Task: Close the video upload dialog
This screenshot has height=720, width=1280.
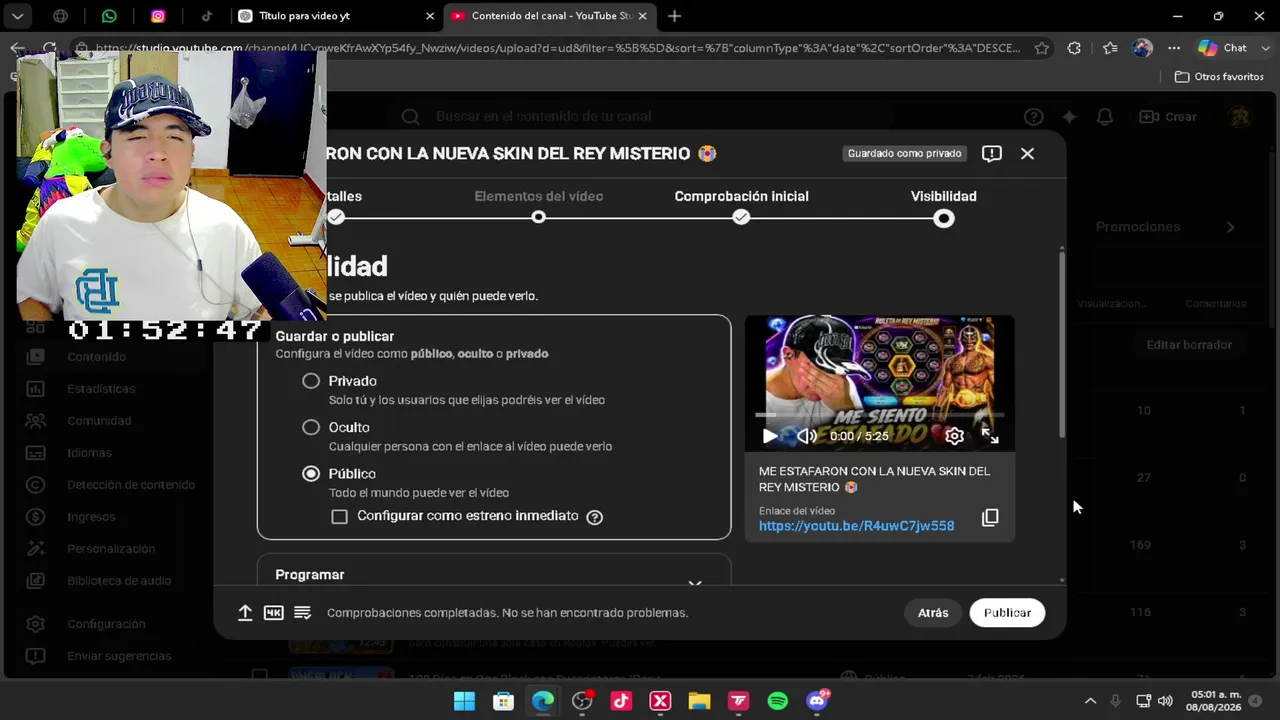Action: click(x=1027, y=153)
